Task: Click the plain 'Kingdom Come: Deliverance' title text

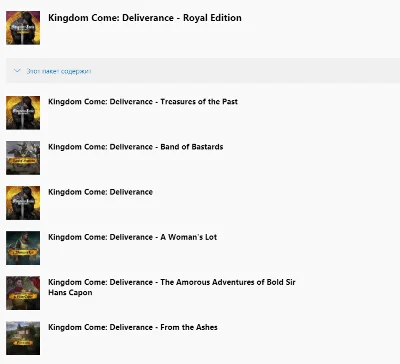Action: 100,192
